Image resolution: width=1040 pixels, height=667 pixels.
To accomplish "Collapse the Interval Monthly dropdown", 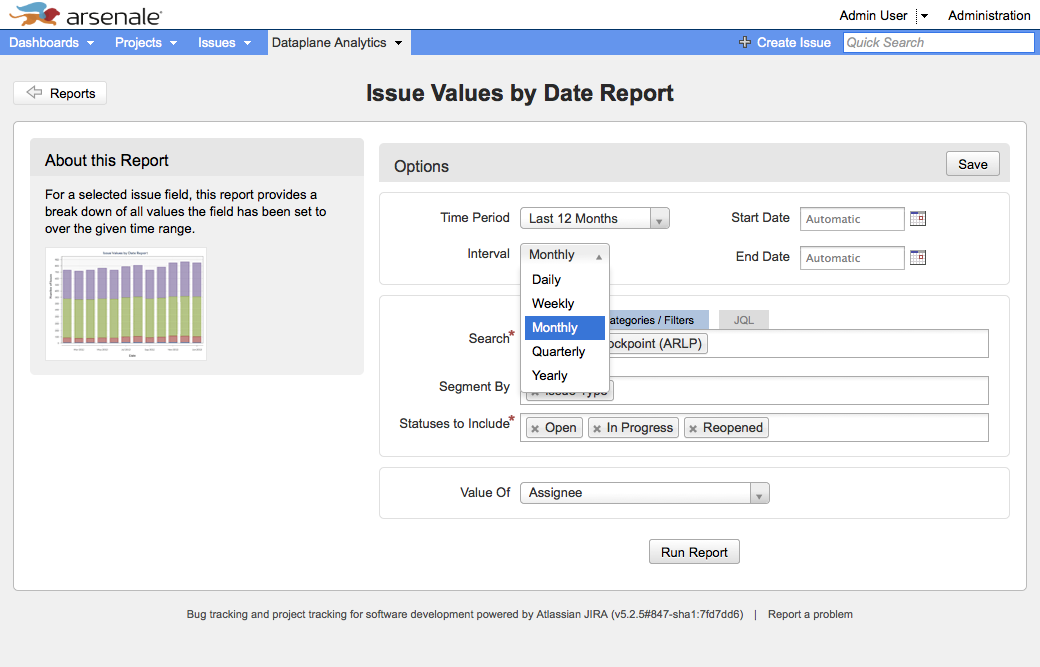I will [x=564, y=255].
